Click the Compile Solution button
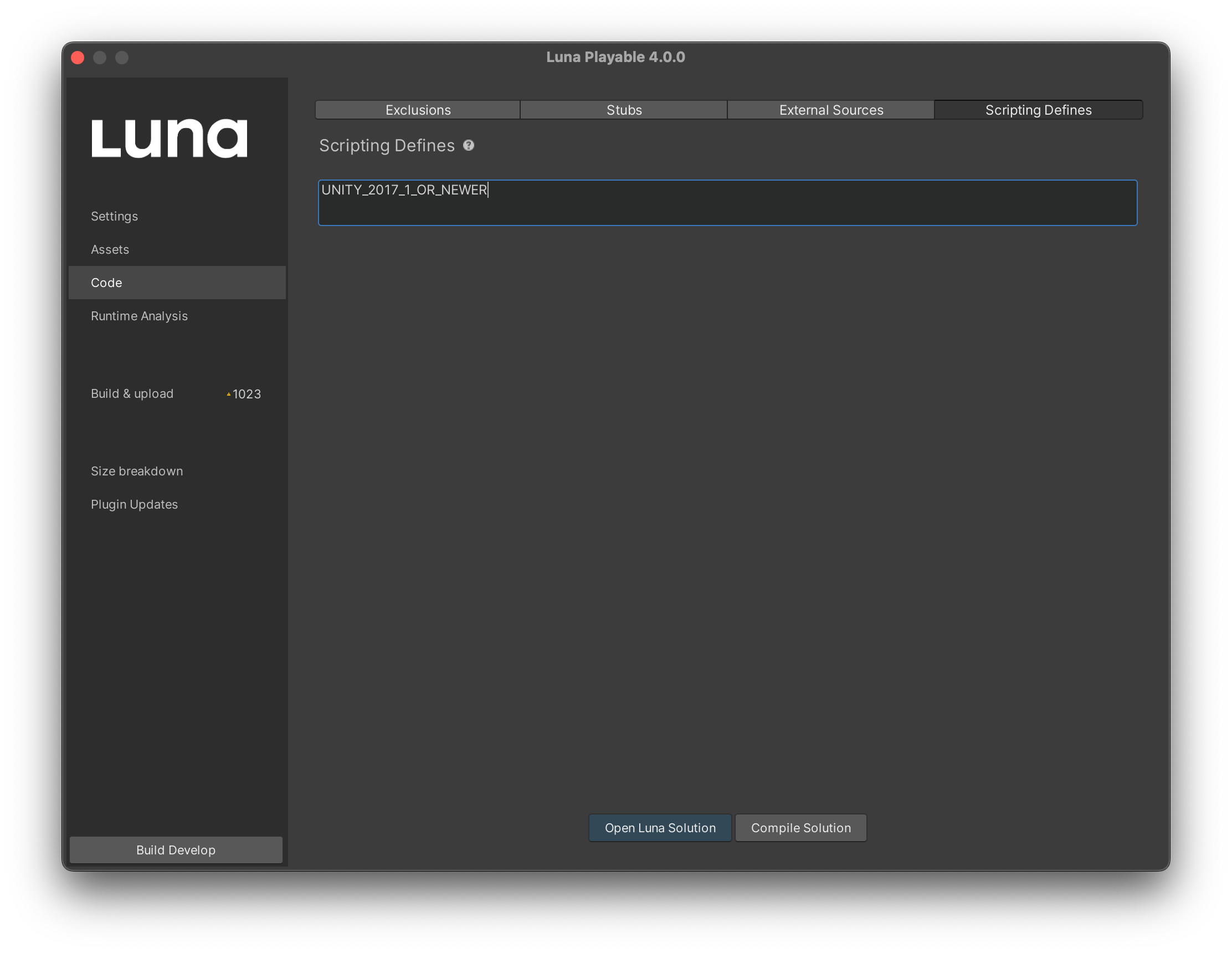 (800, 827)
